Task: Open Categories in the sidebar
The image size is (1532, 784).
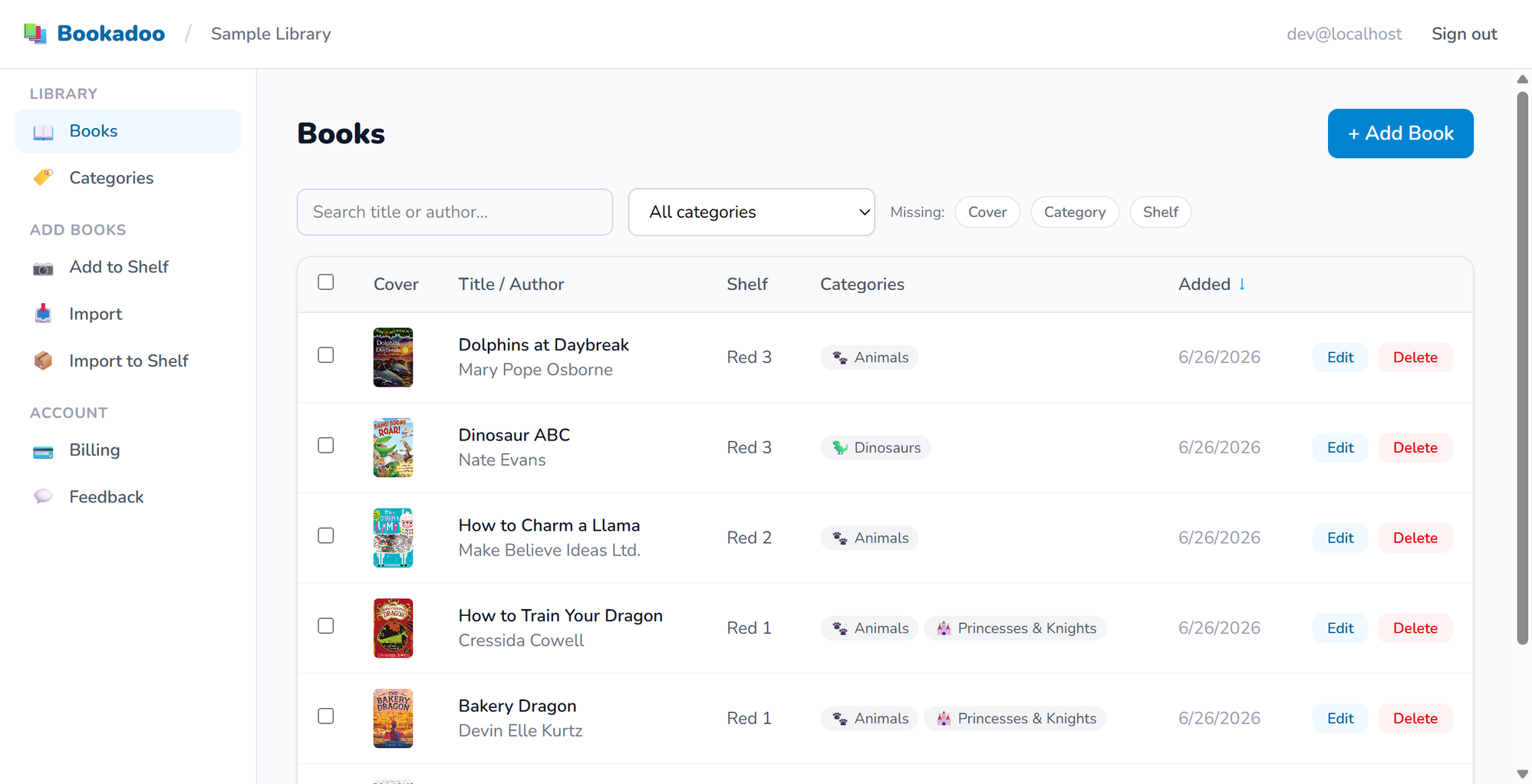Action: click(128, 178)
